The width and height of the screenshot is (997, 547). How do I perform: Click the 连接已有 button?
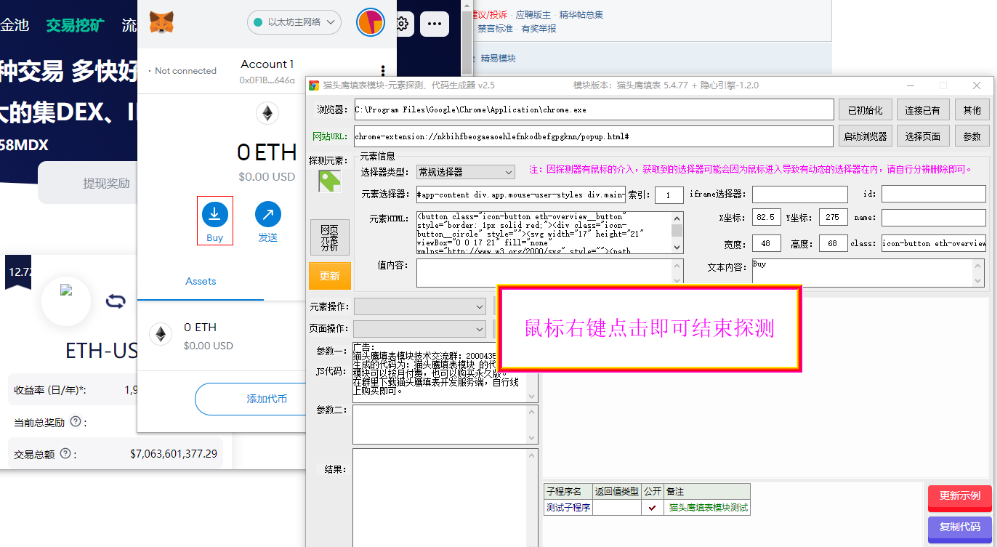(922, 110)
